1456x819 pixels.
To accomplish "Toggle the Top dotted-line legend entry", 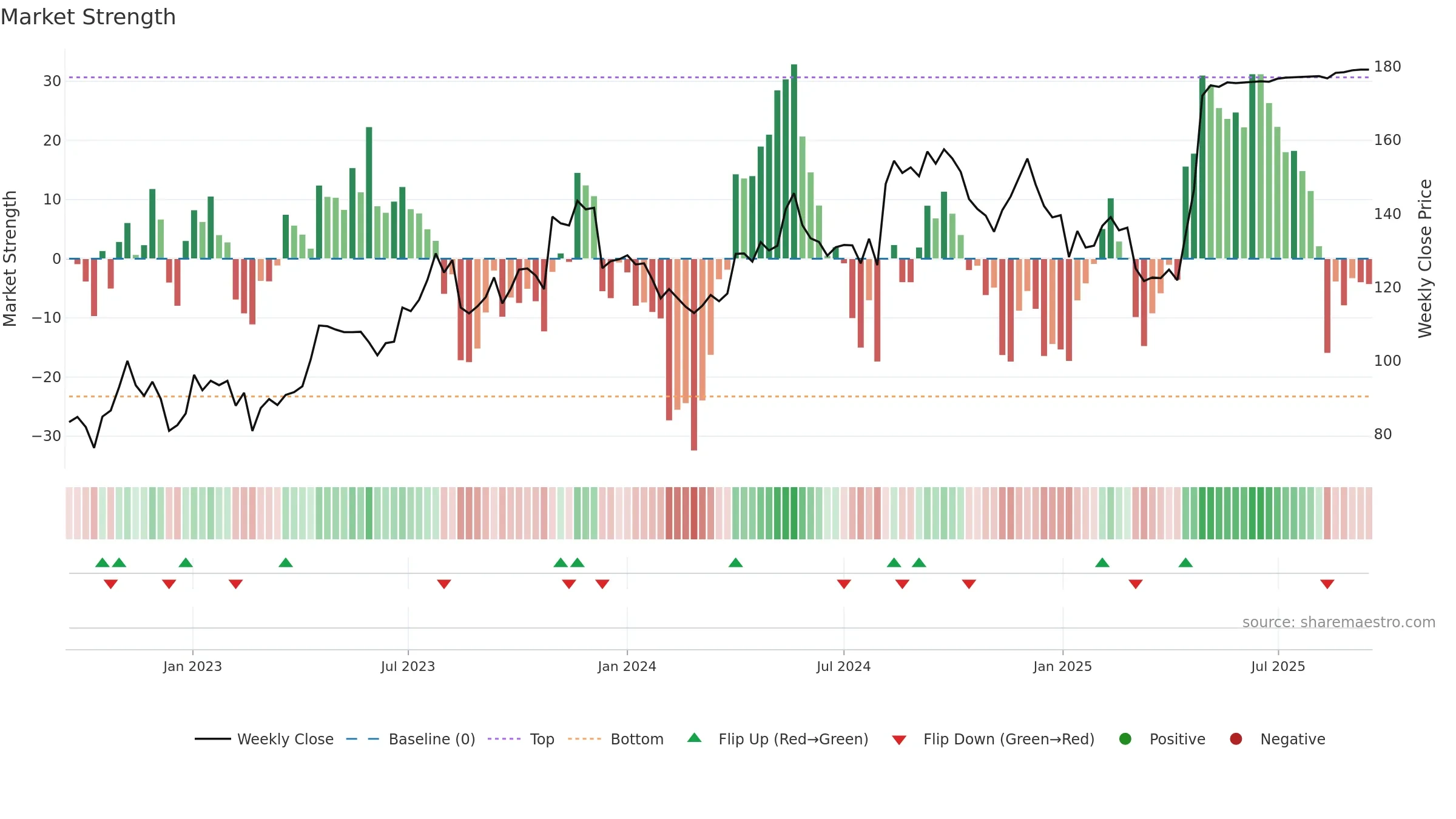I will click(x=521, y=739).
